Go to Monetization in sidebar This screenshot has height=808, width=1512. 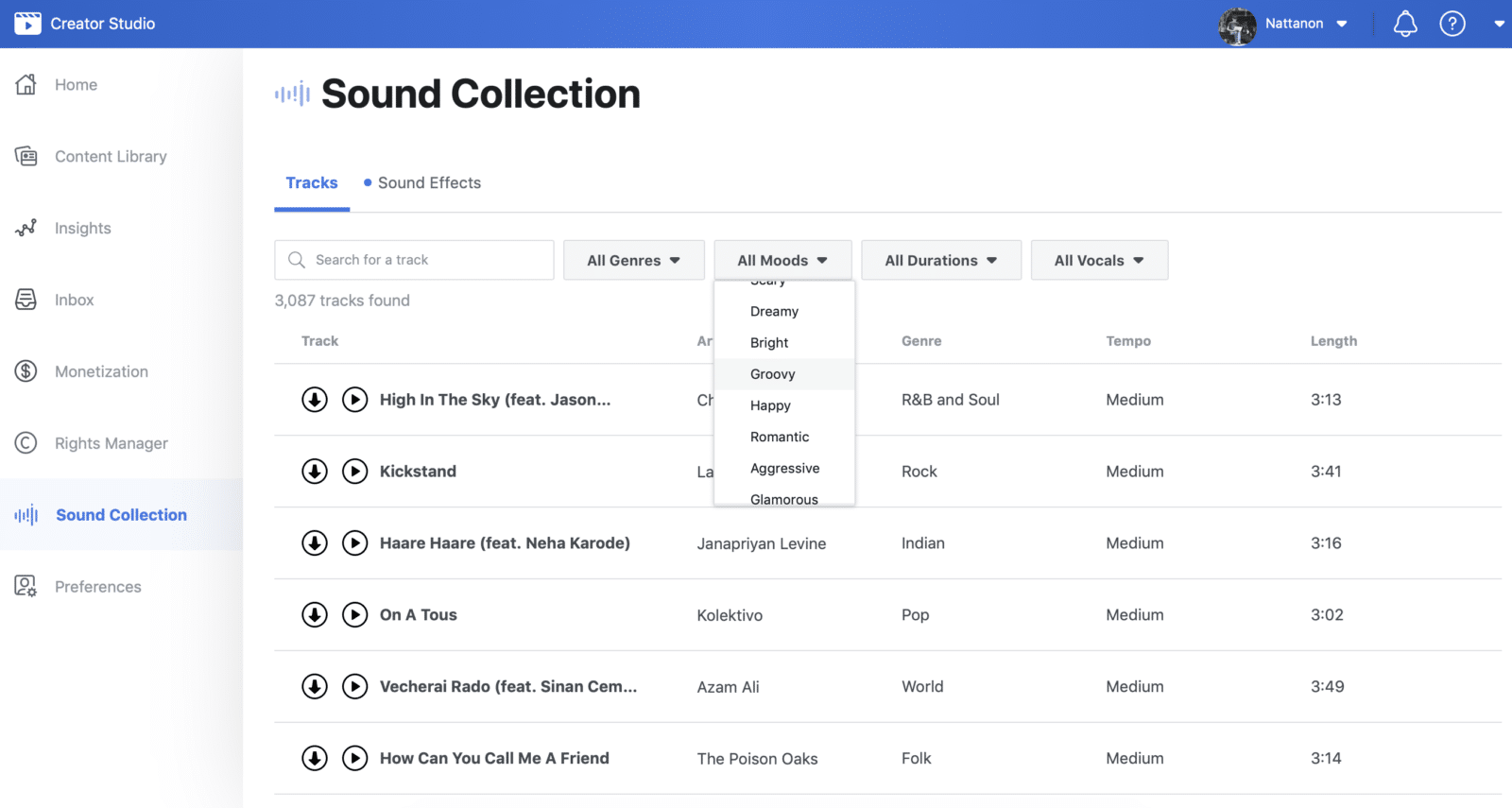(x=101, y=372)
